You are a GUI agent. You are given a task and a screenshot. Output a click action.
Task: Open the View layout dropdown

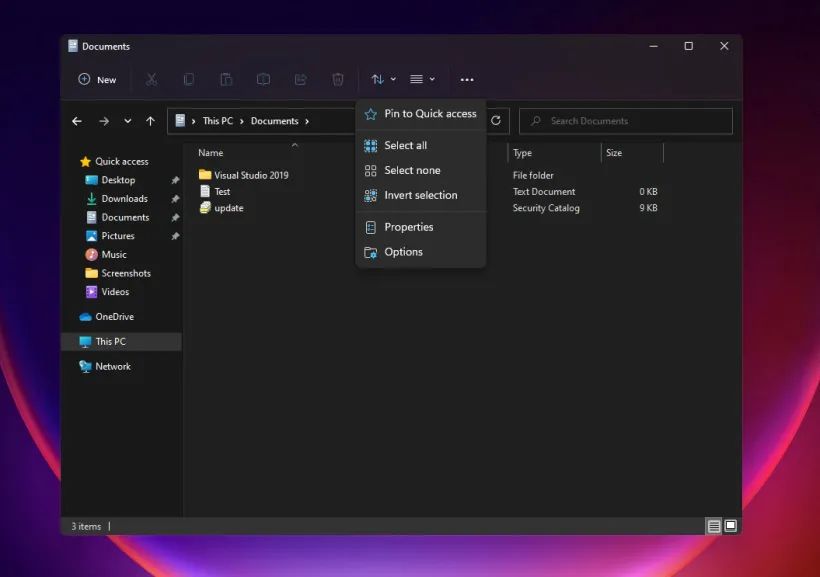[x=420, y=79]
